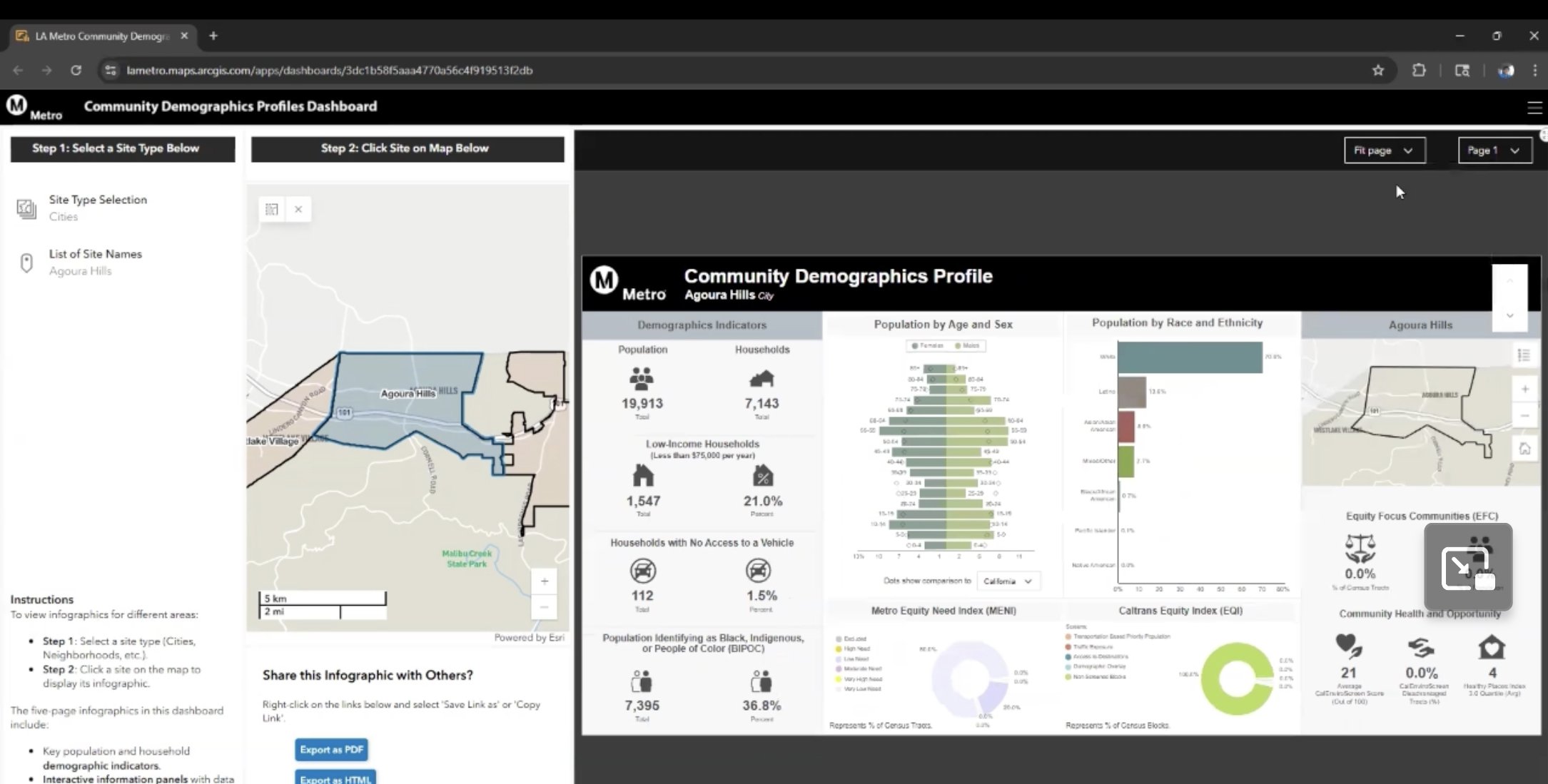Image resolution: width=1548 pixels, height=784 pixels.
Task: Click the picture-in-picture overlay icon
Action: click(1467, 569)
